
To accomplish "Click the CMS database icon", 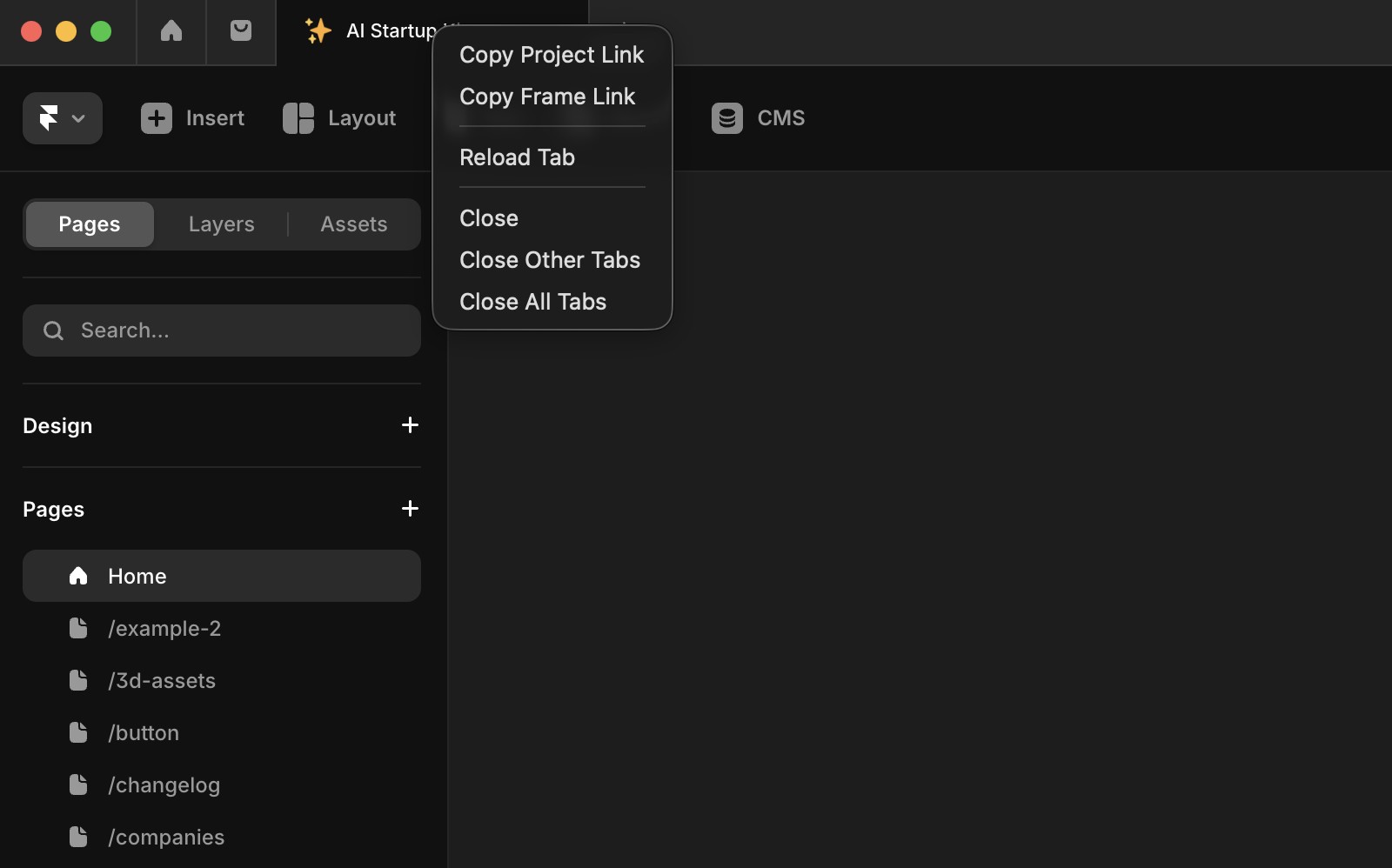I will point(727,118).
